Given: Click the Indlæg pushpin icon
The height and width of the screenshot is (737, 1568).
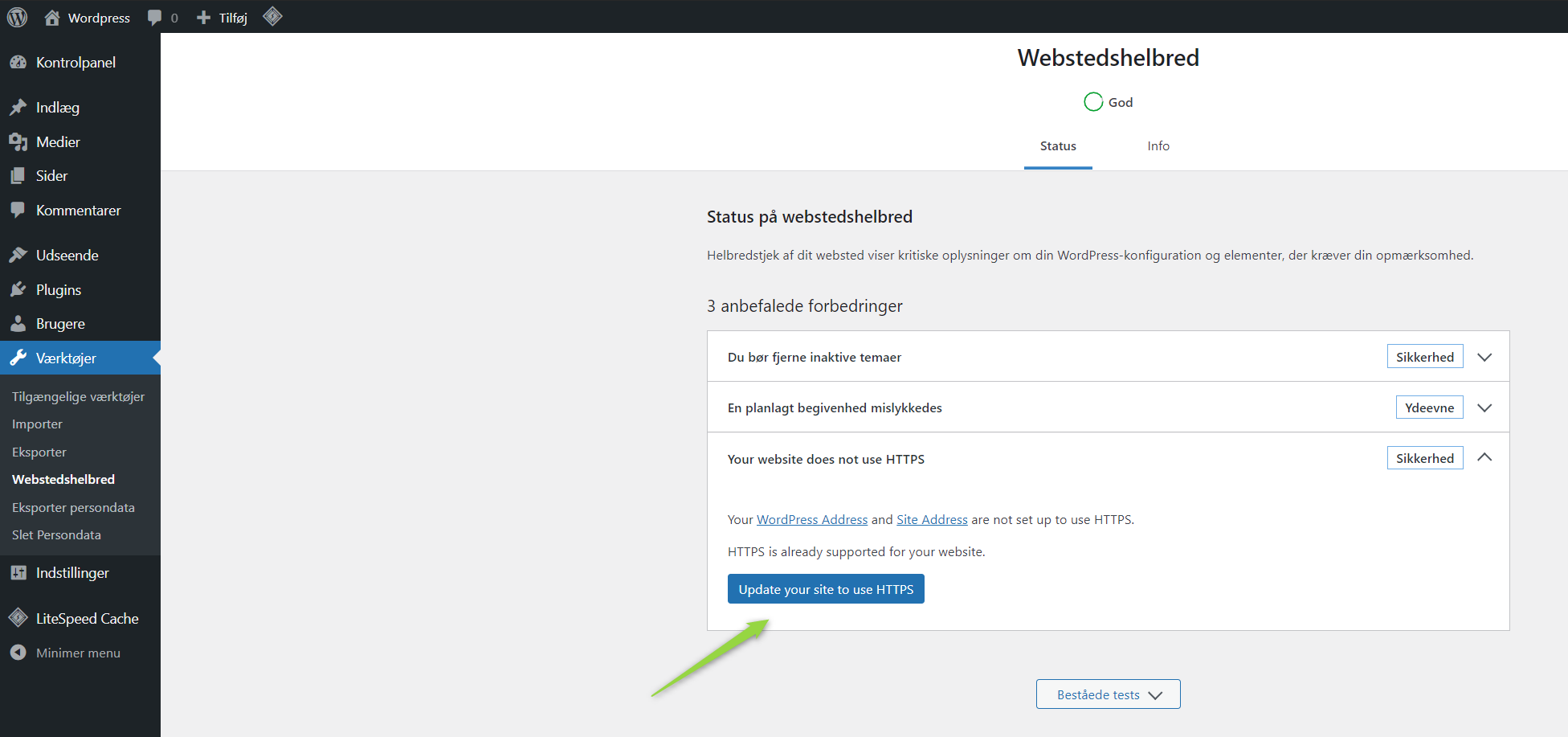Looking at the screenshot, I should 18,107.
